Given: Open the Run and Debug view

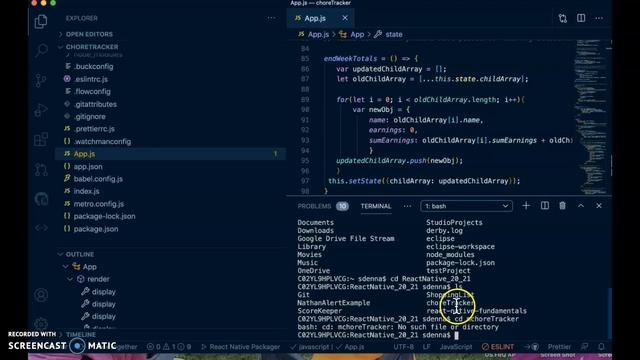Looking at the screenshot, I should coord(41,110).
